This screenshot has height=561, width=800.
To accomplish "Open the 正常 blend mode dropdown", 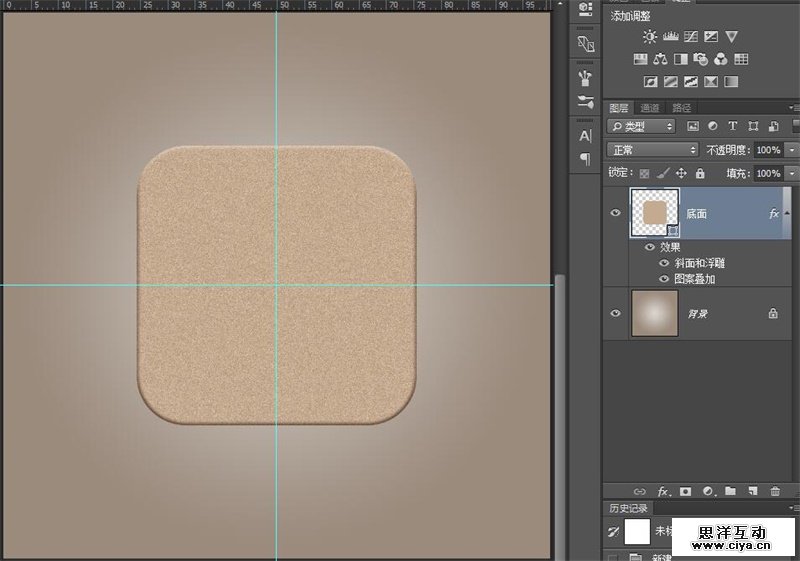I will click(654, 150).
